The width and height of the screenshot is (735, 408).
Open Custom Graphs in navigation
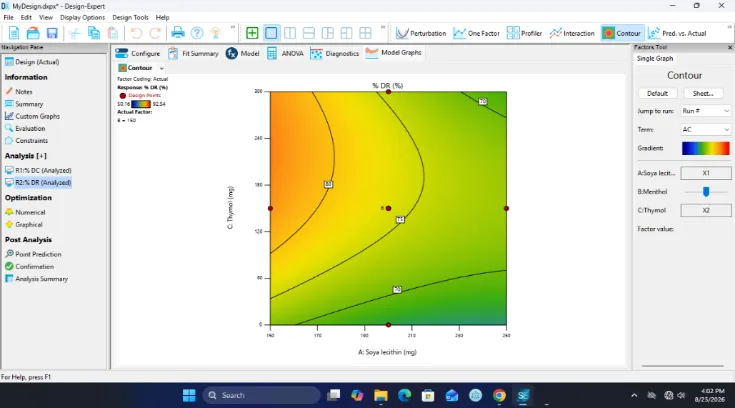[32, 116]
